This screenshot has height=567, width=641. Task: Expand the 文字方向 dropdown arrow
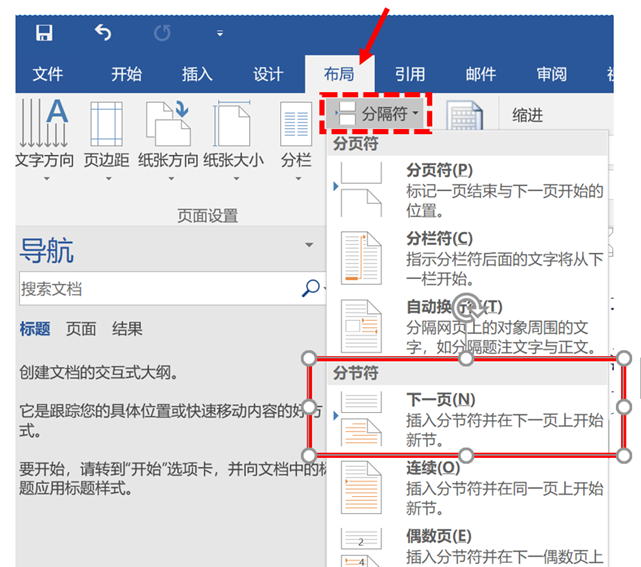(47, 179)
